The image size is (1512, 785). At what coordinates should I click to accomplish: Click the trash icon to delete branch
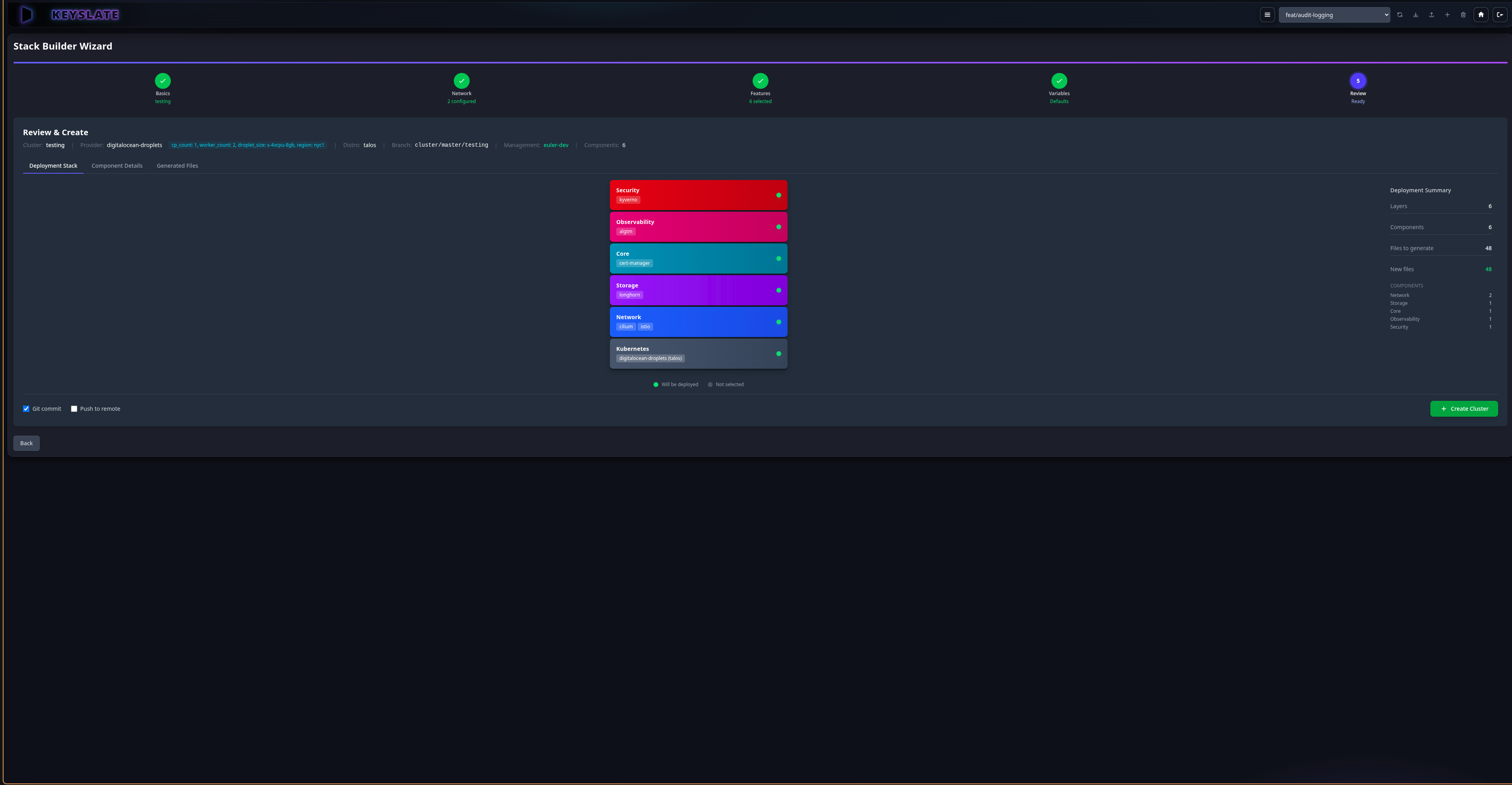click(x=1463, y=15)
